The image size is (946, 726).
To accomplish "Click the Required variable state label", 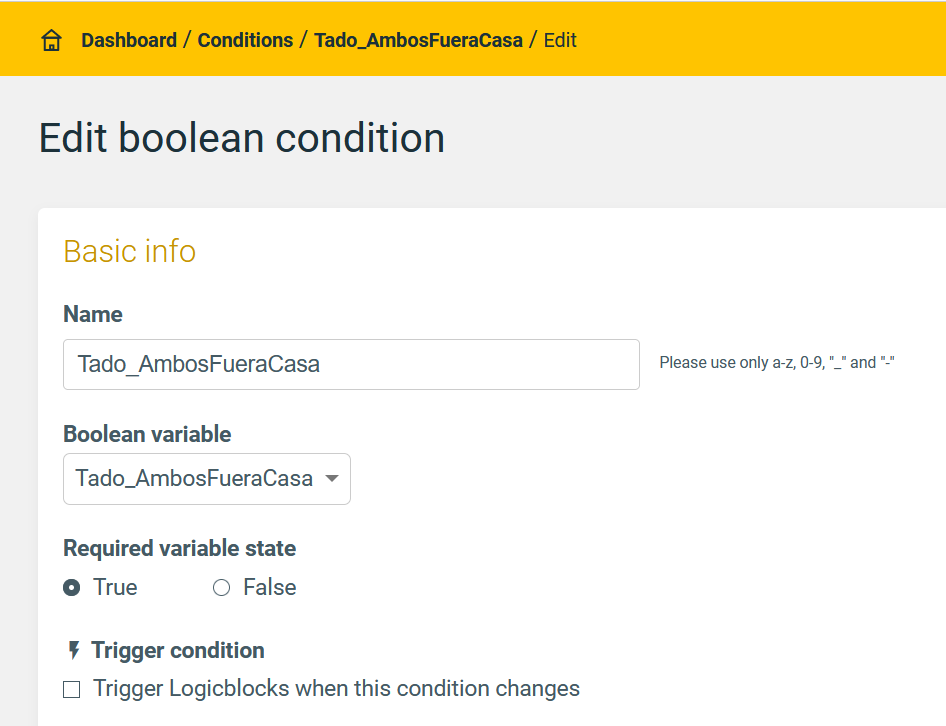I will tap(180, 549).
